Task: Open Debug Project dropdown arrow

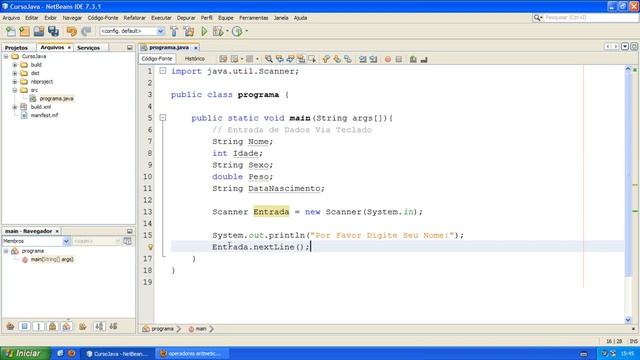Action: [227, 31]
